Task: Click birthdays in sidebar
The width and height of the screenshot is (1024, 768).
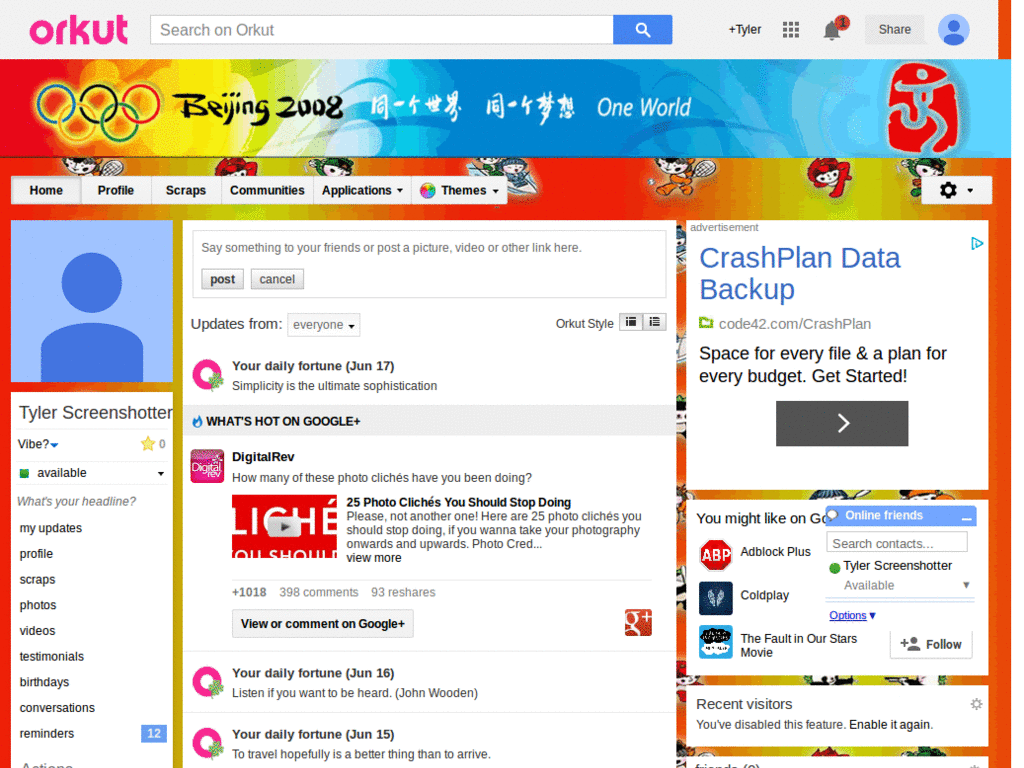Action: click(44, 682)
